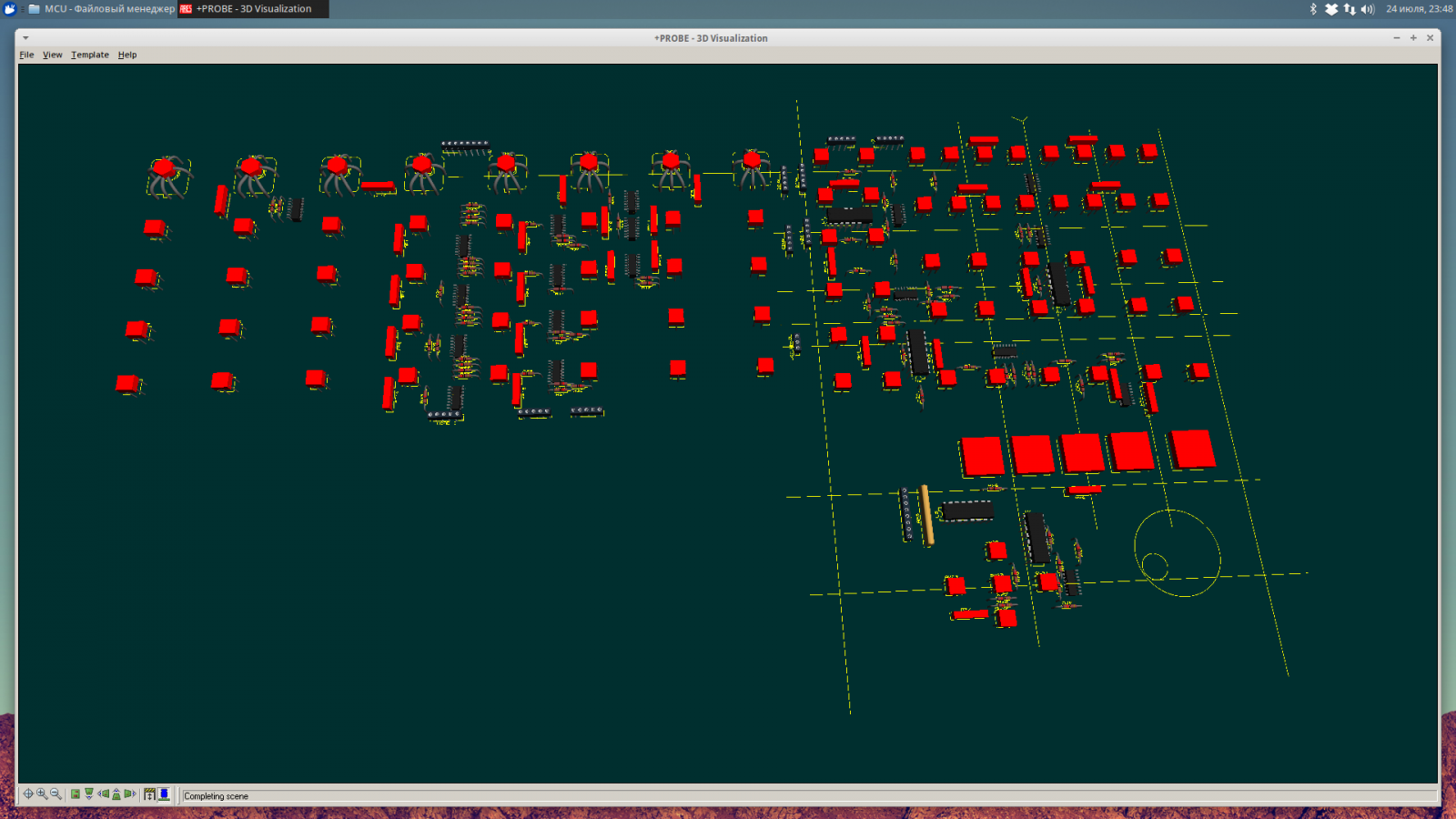Click the crosshair navigate icon in bottom toolbar

click(28, 794)
